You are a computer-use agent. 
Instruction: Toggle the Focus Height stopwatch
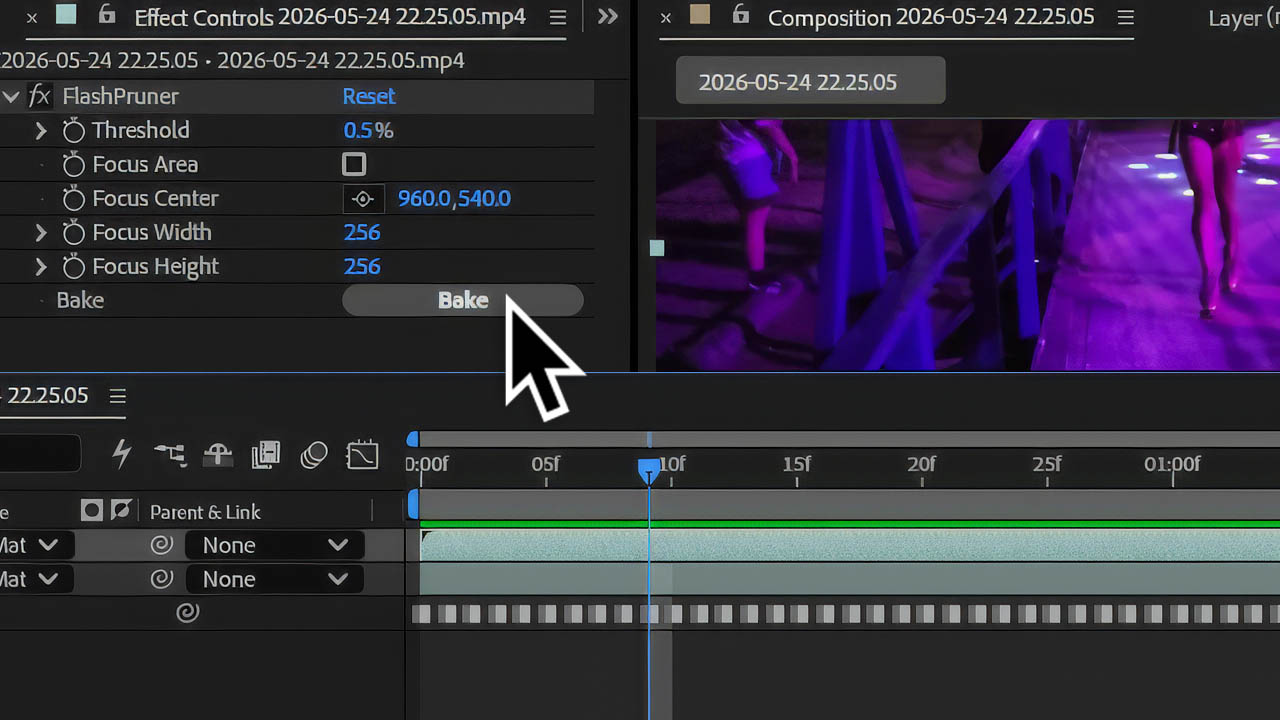point(73,266)
